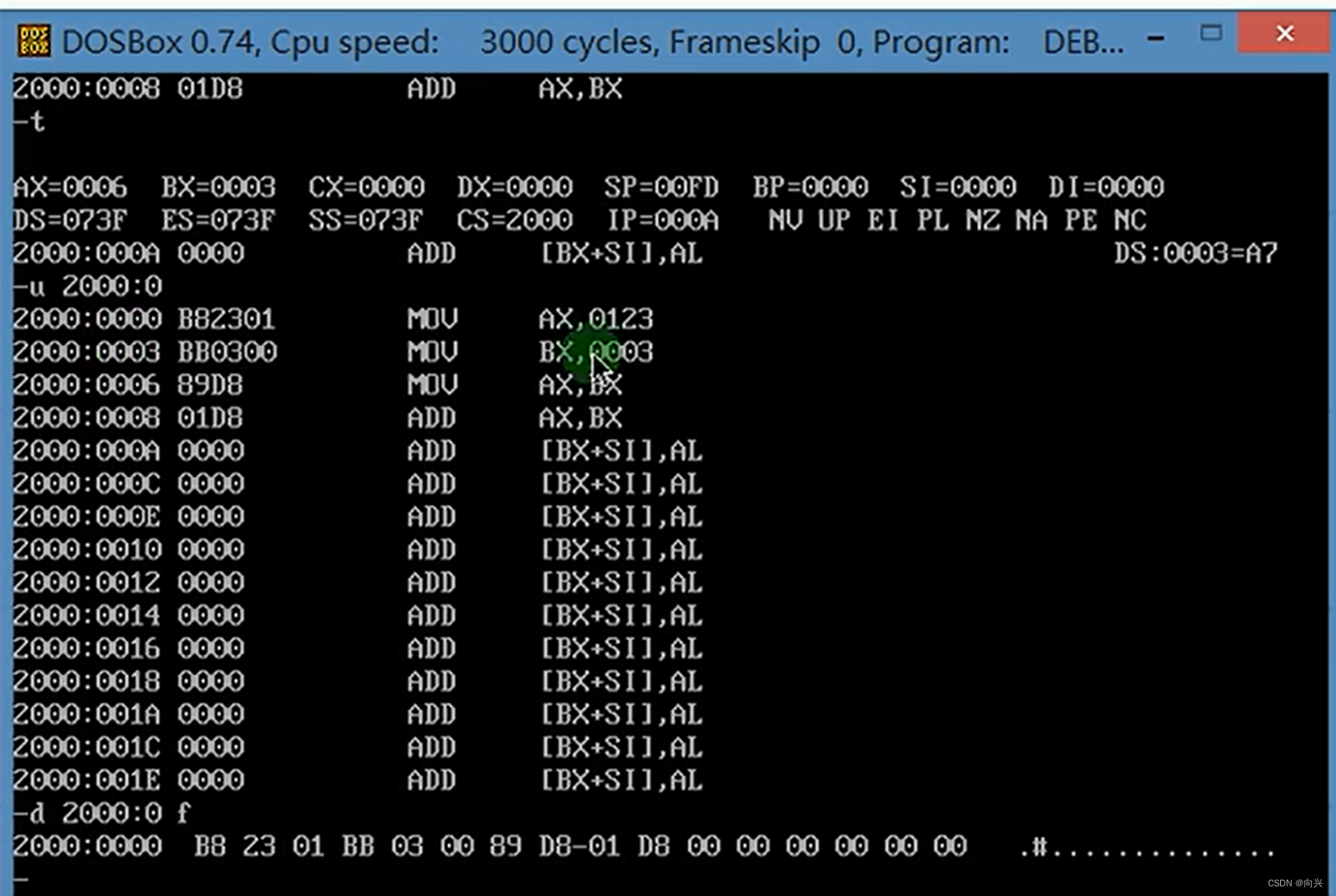Viewport: 1336px width, 896px height.
Task: Click the address 2000:0006
Action: click(87, 385)
